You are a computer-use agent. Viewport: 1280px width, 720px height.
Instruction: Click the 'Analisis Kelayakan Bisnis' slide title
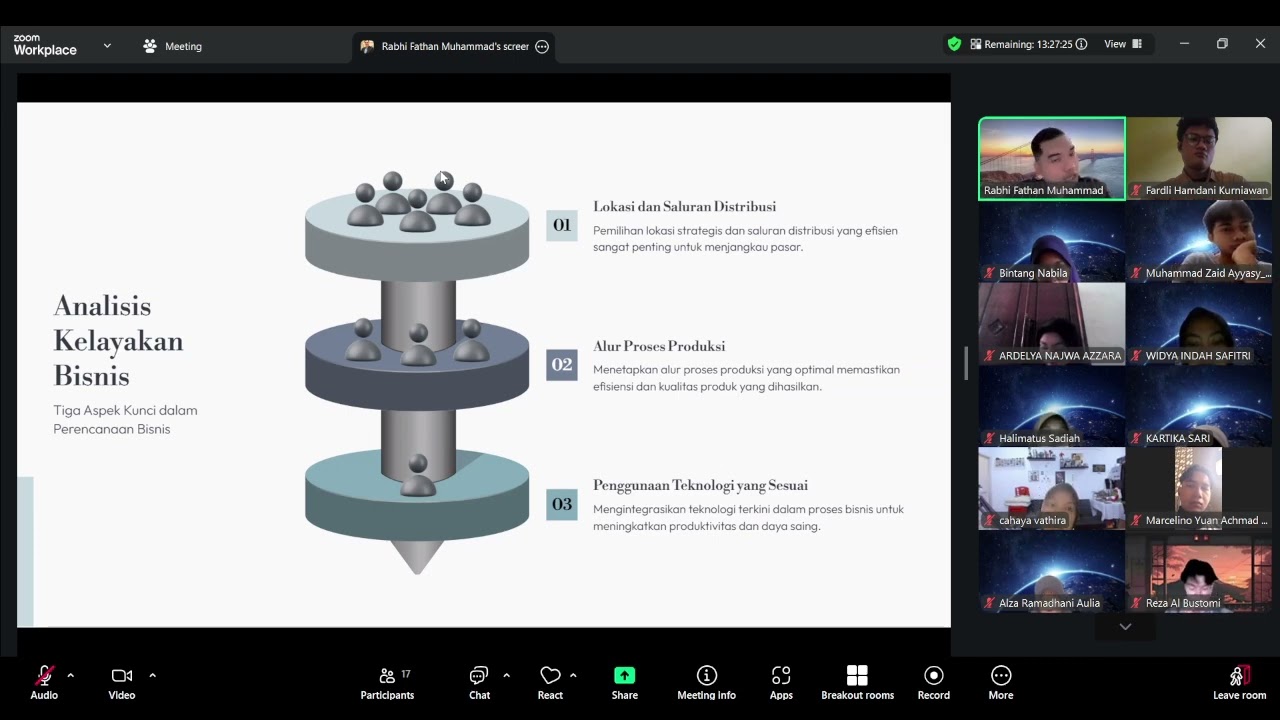(x=118, y=341)
